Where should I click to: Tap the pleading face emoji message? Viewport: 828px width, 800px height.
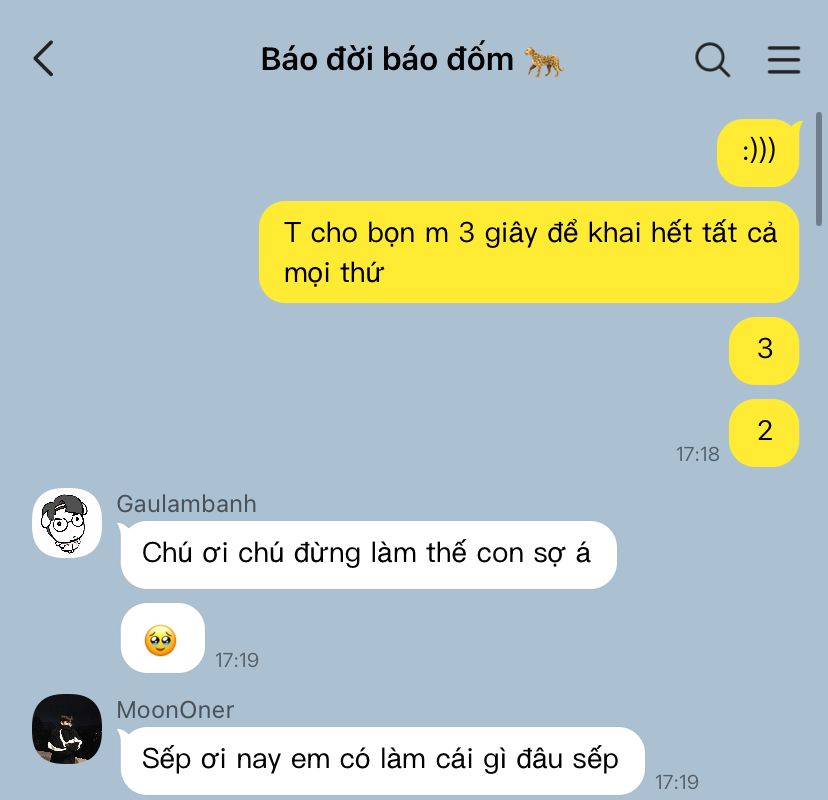click(x=163, y=638)
